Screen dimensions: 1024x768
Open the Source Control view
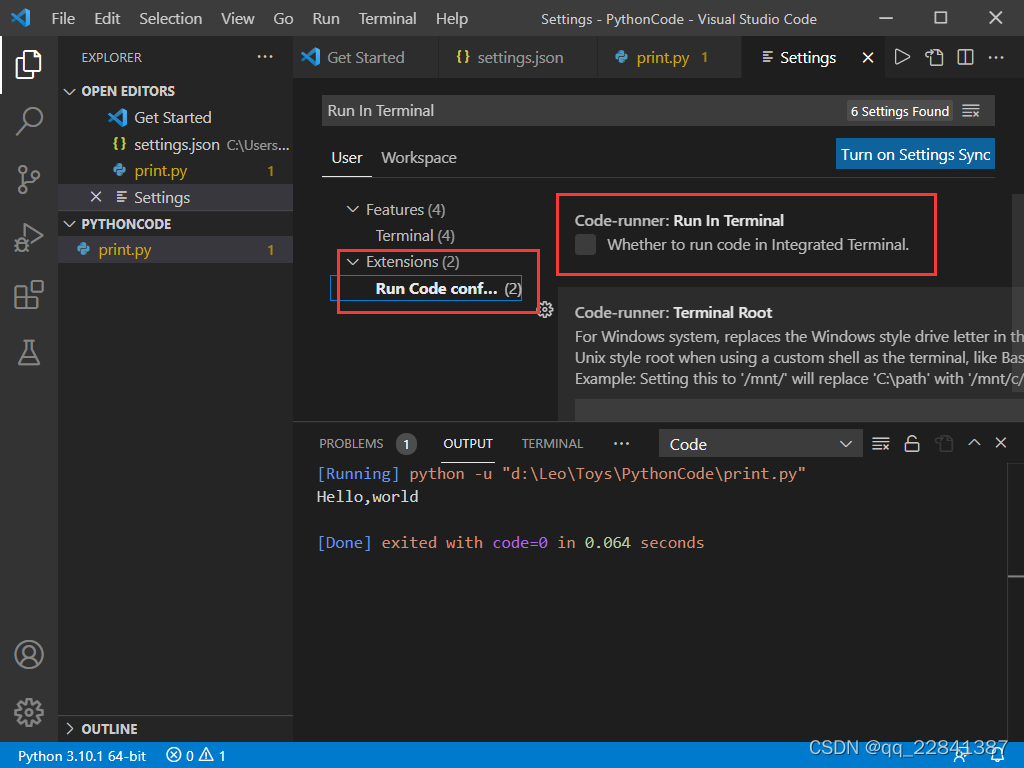tap(29, 179)
